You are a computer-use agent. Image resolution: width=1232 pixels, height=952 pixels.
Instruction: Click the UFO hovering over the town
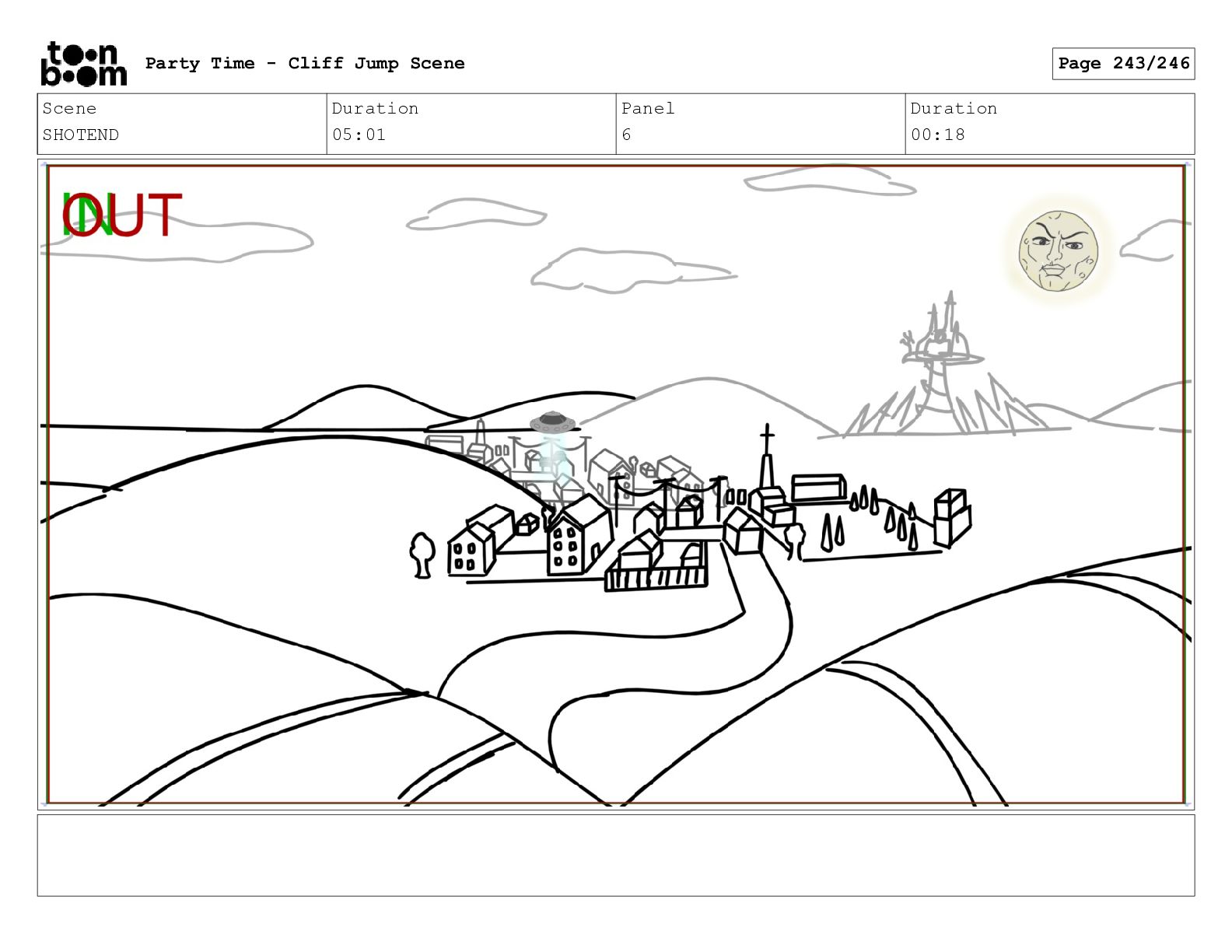pos(551,422)
